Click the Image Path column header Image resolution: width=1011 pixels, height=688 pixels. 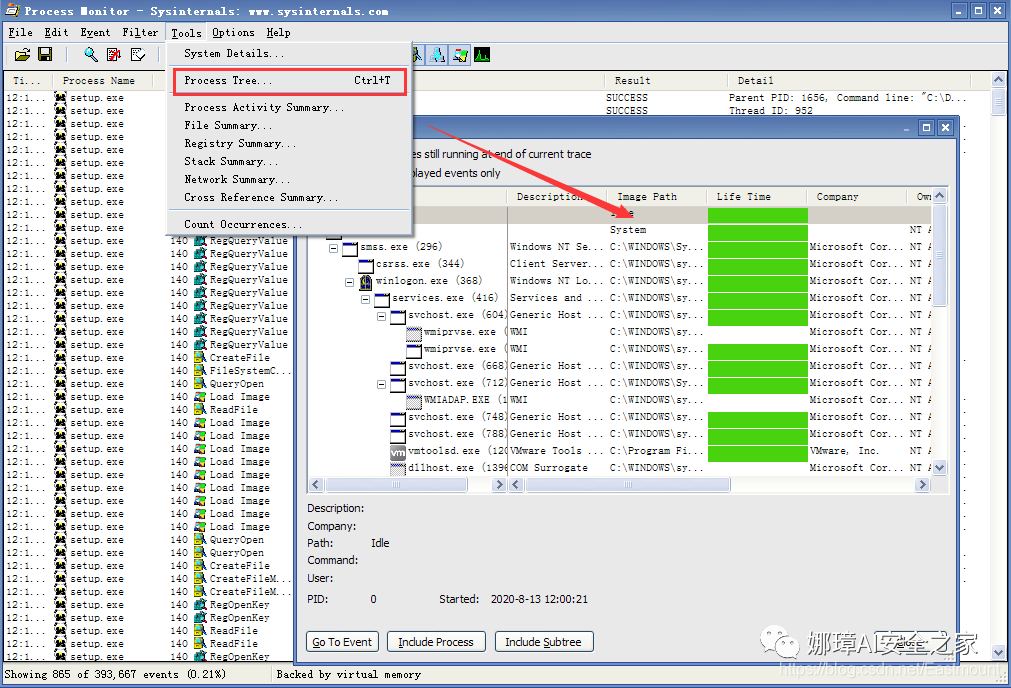coord(656,197)
